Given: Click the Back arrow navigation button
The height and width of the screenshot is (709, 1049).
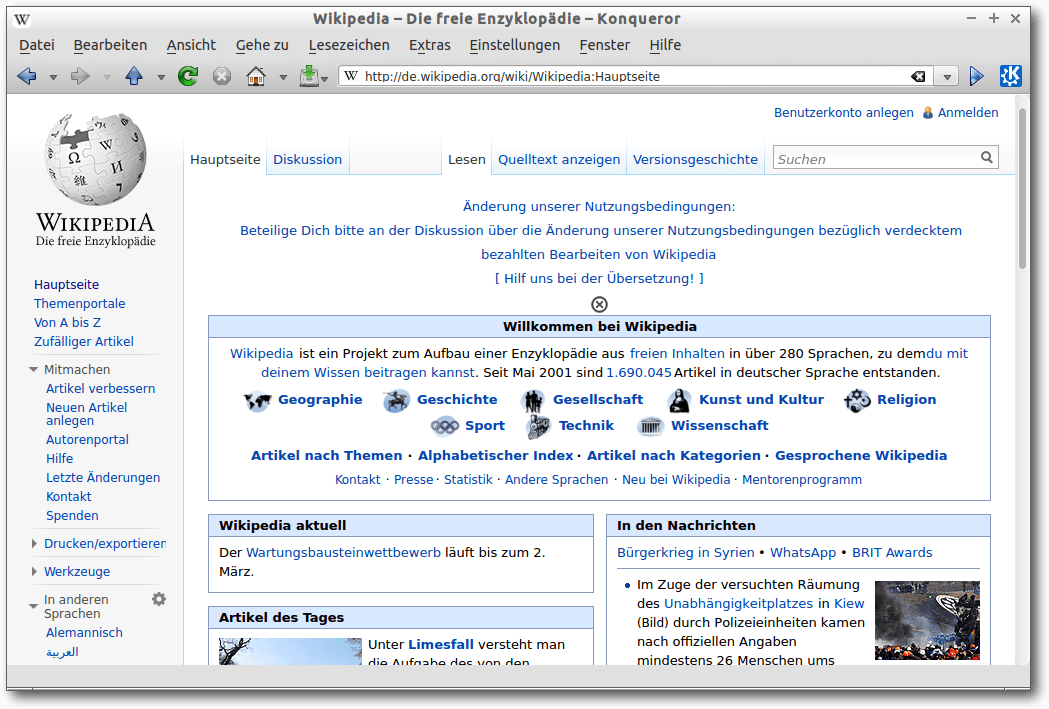Looking at the screenshot, I should (27, 76).
